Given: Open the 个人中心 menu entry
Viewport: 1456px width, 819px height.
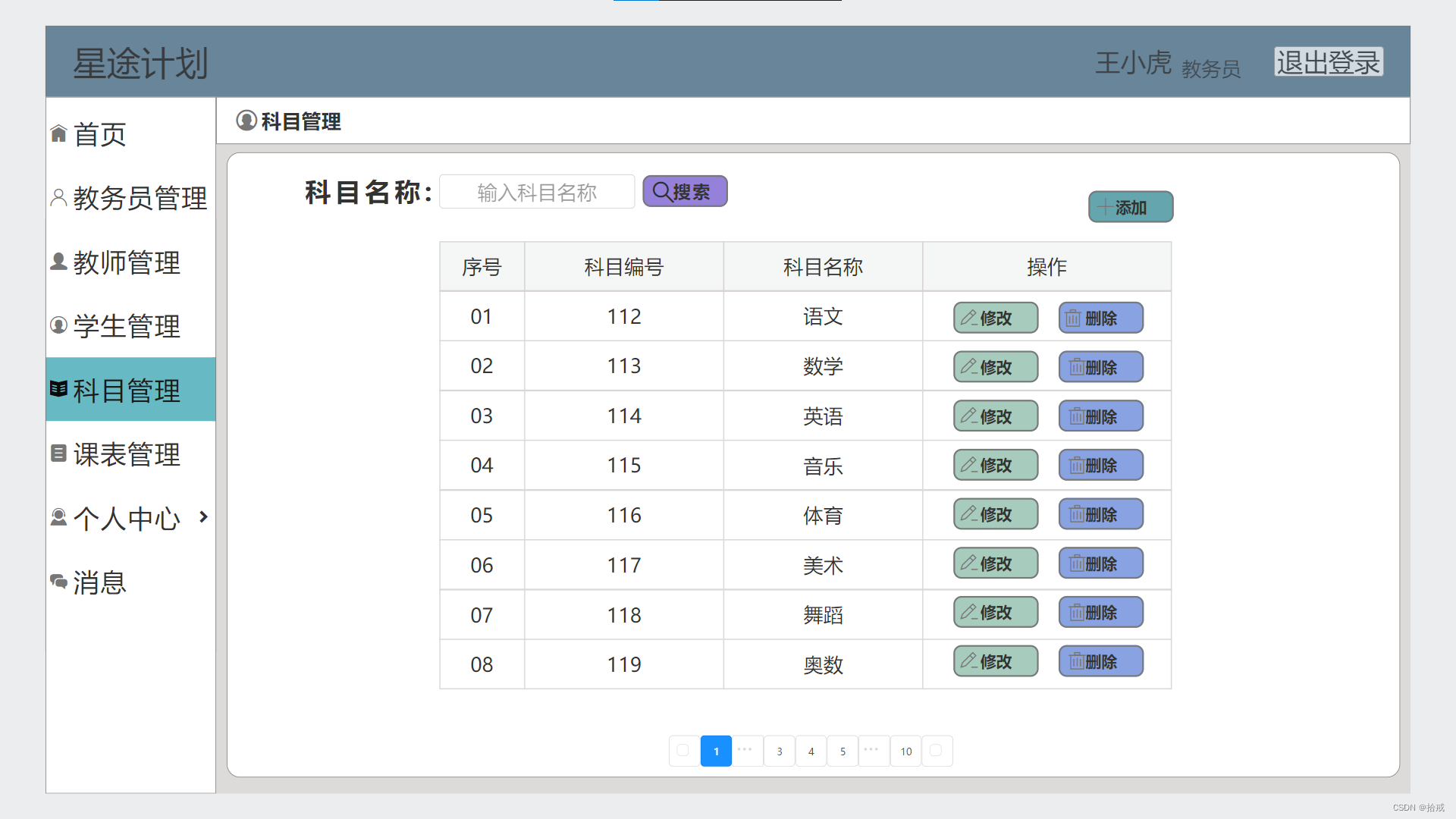Looking at the screenshot, I should tap(127, 518).
